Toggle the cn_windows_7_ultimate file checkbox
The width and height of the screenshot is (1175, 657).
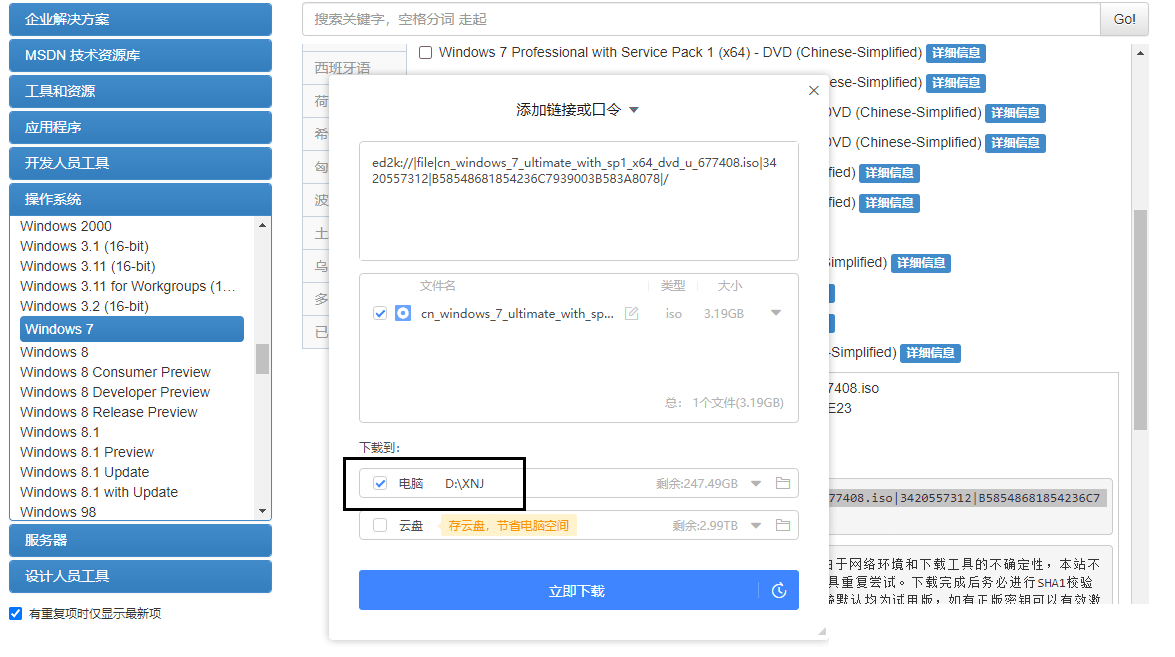pyautogui.click(x=380, y=313)
